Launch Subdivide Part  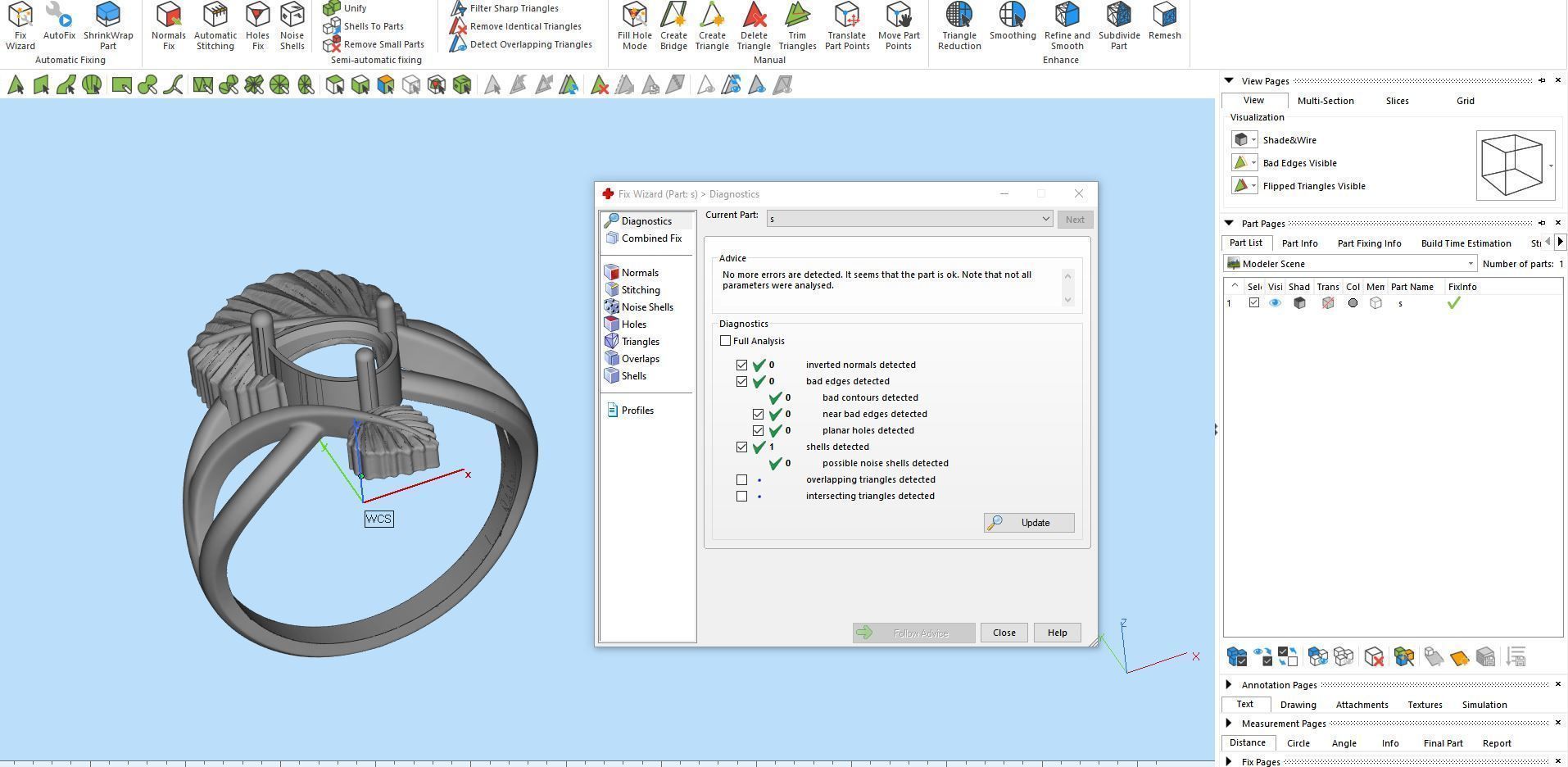tap(1119, 25)
